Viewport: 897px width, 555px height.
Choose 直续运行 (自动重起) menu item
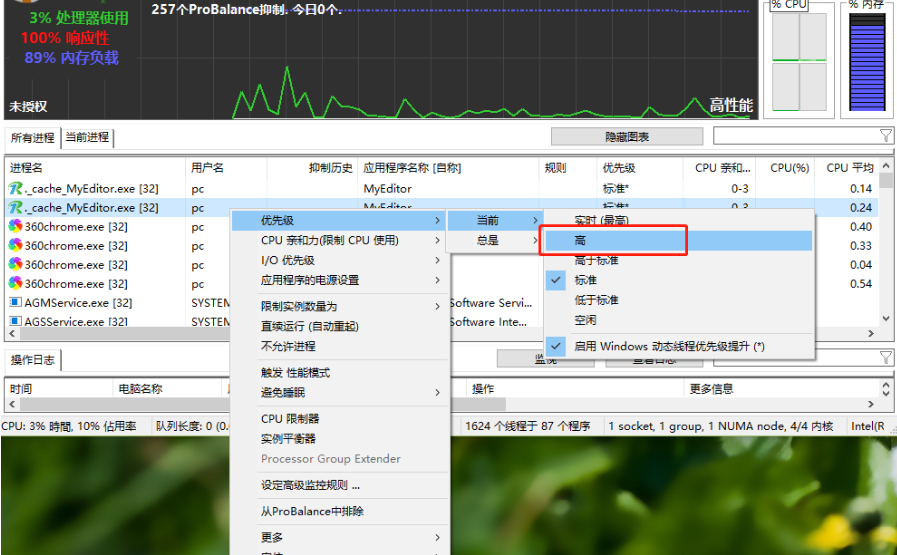pyautogui.click(x=340, y=326)
